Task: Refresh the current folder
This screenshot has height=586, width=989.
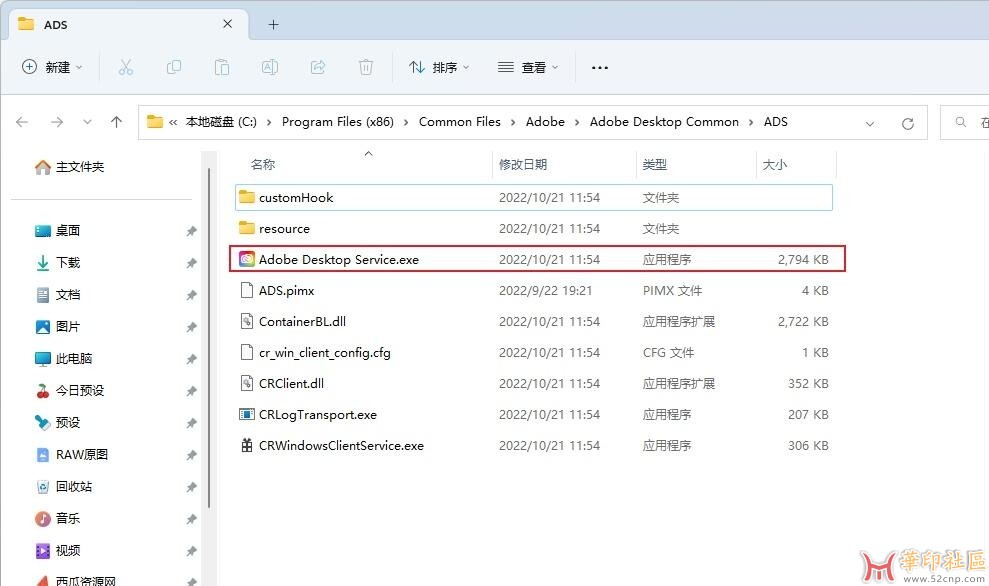Action: [x=908, y=124]
